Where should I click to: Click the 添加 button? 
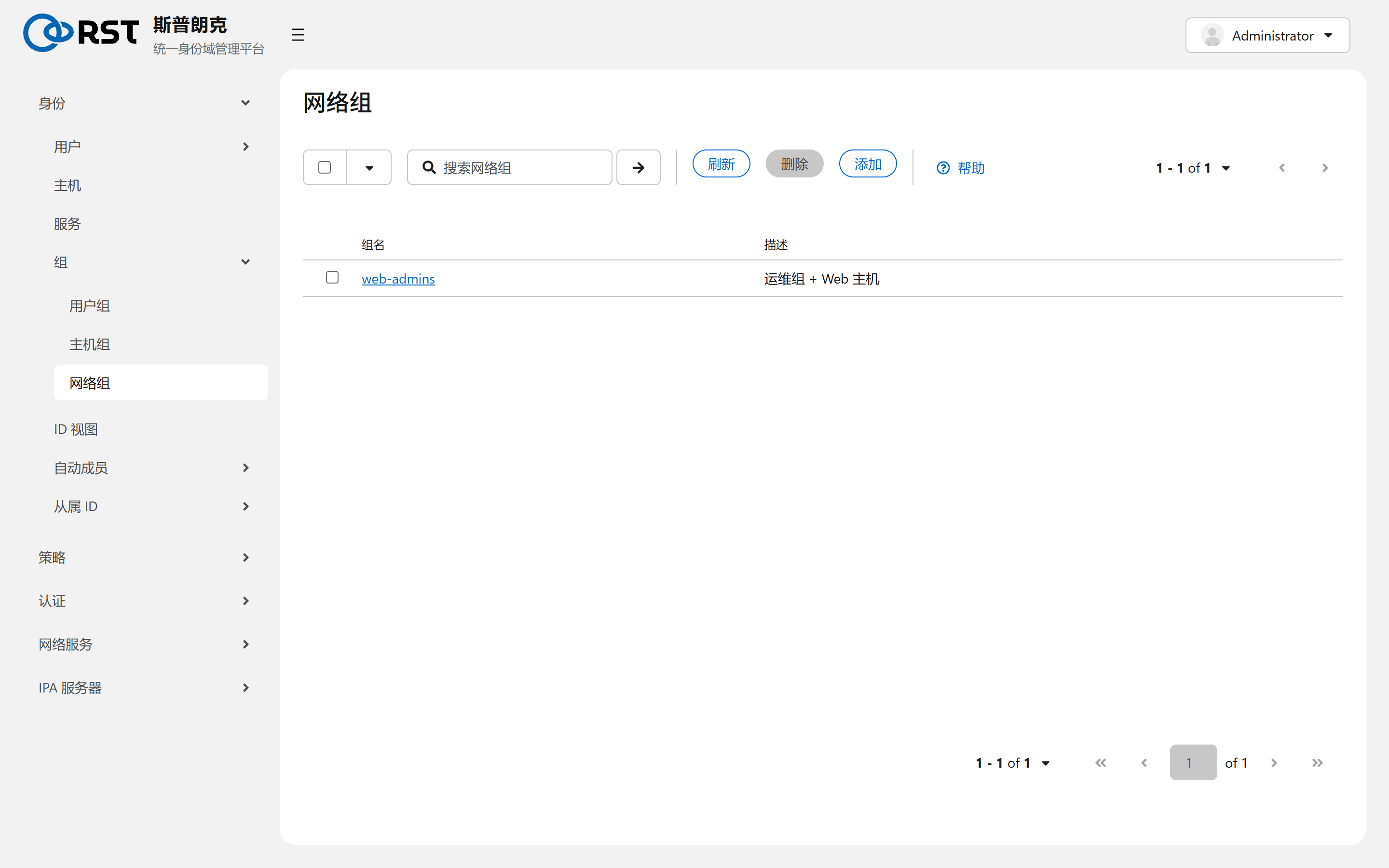coord(868,164)
